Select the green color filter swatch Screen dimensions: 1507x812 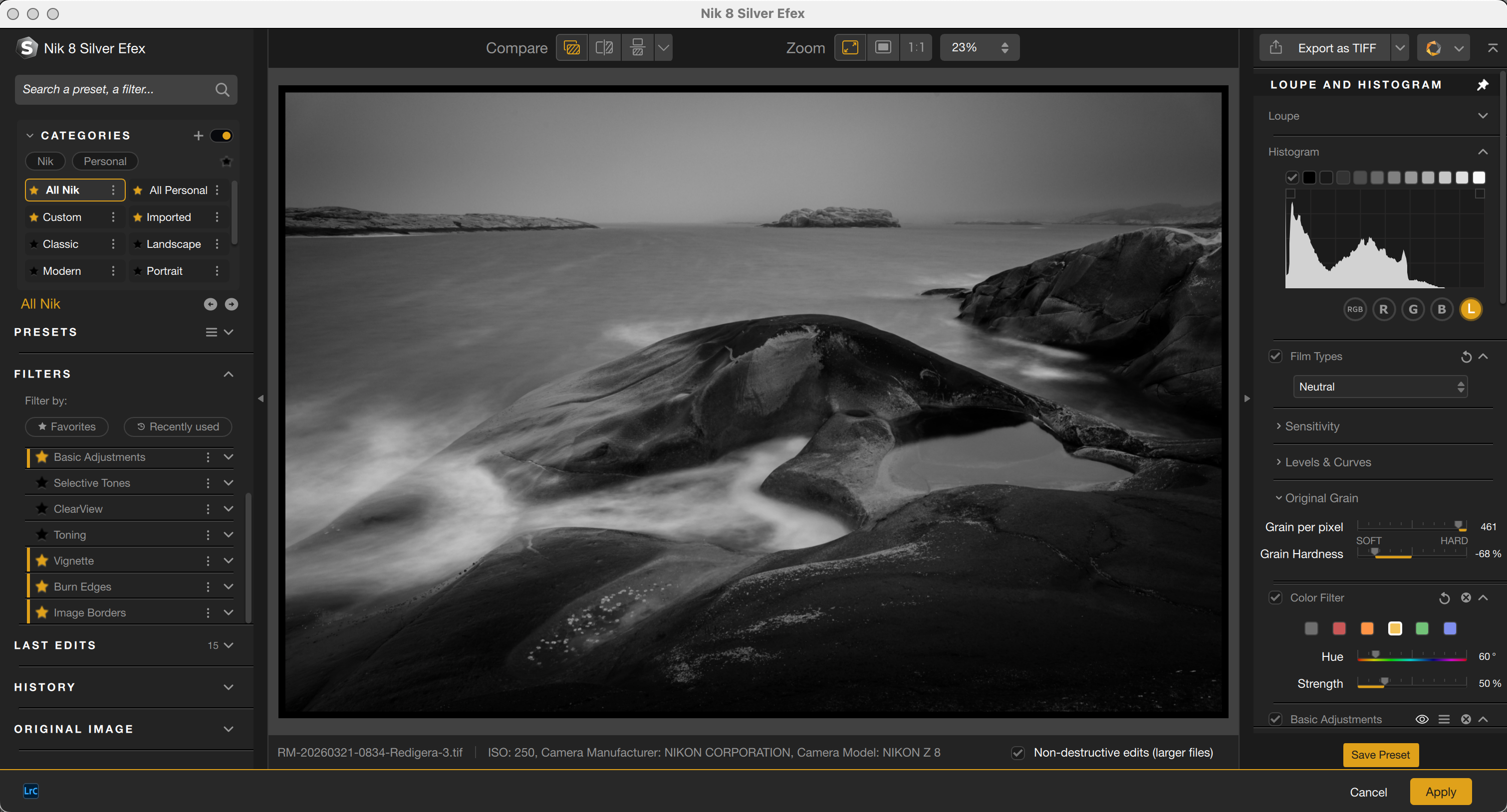point(1422,628)
